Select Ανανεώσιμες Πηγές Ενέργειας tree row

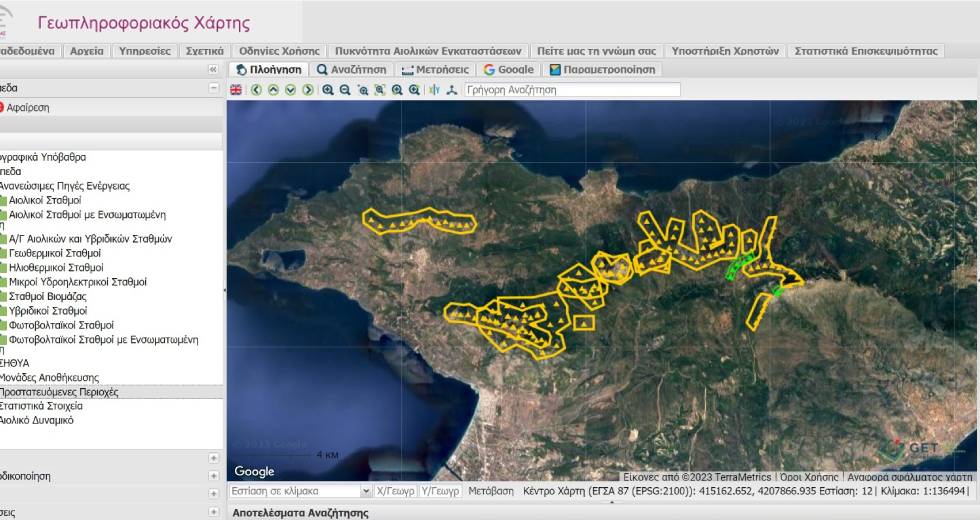64,186
